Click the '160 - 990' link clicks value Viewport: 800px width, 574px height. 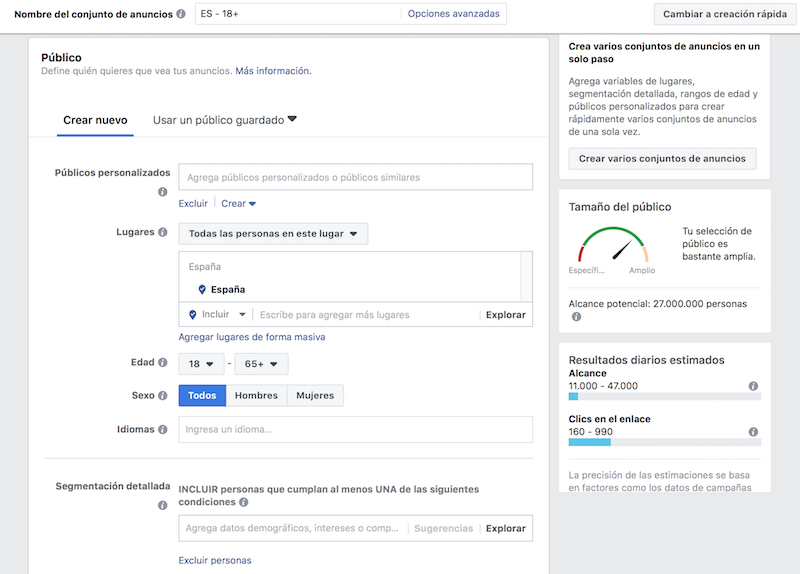point(590,432)
